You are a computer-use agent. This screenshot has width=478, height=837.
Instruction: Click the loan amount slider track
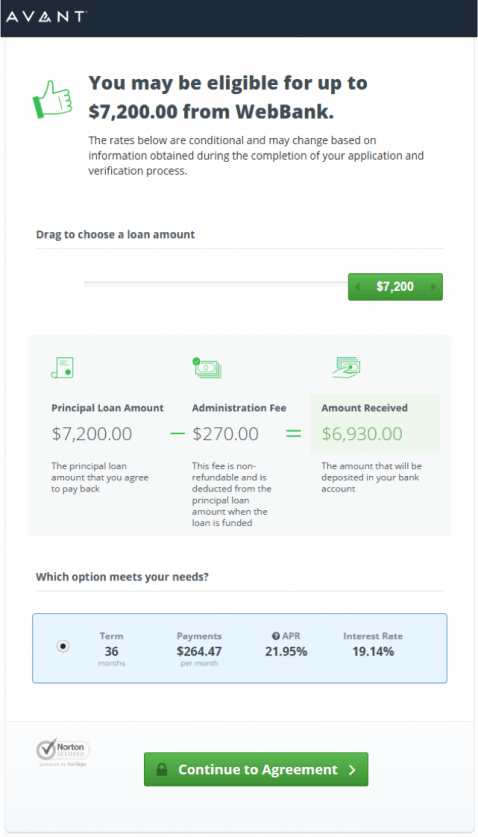[x=216, y=284]
